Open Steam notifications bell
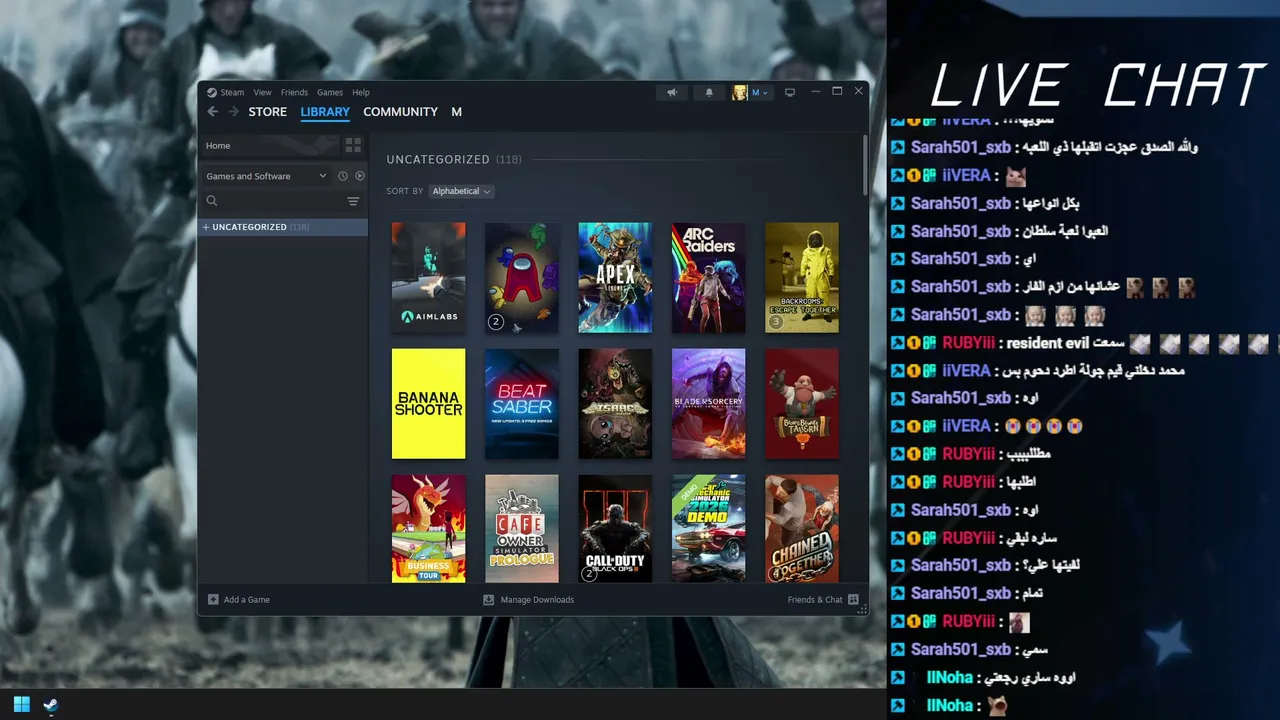This screenshot has height=720, width=1280. point(709,92)
